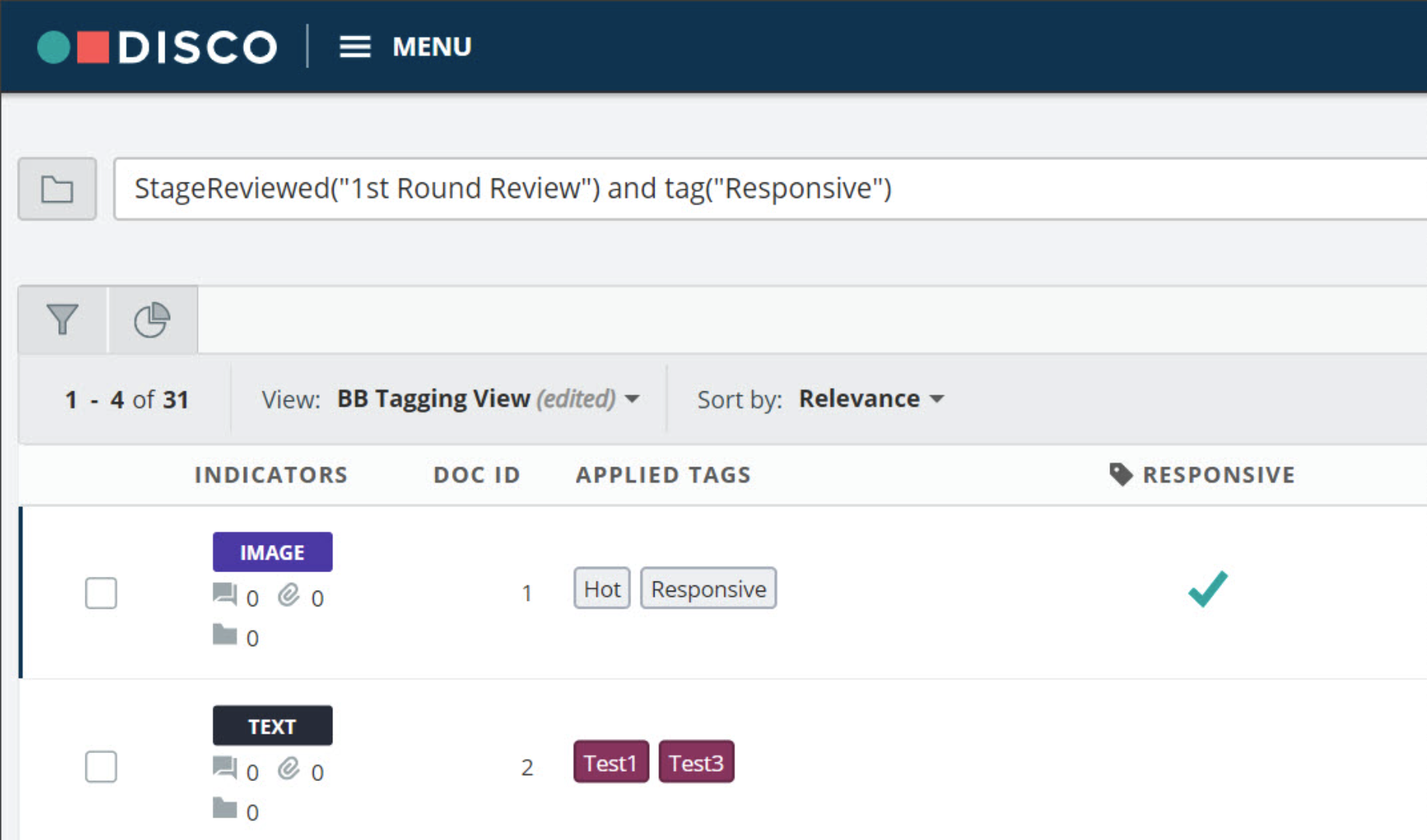Open the hamburger MENU icon
Image resolution: width=1427 pixels, height=840 pixels.
point(355,47)
